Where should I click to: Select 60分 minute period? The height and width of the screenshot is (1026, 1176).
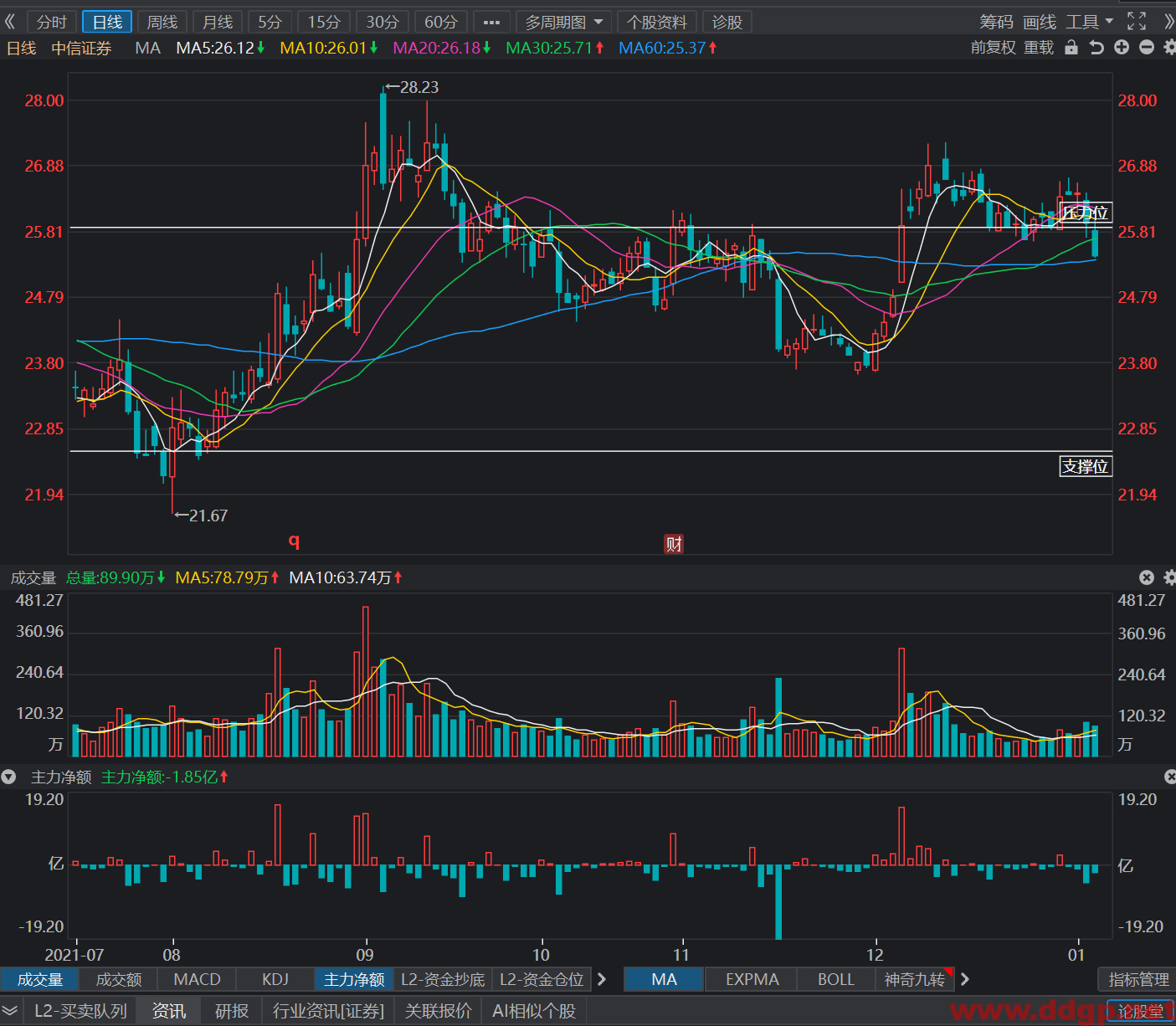(x=441, y=22)
